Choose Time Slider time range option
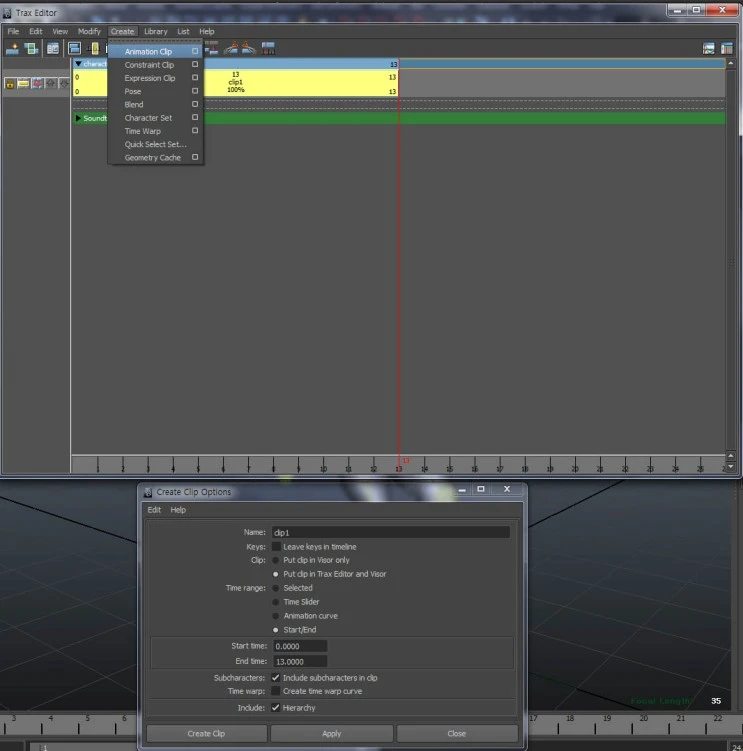 coord(275,602)
